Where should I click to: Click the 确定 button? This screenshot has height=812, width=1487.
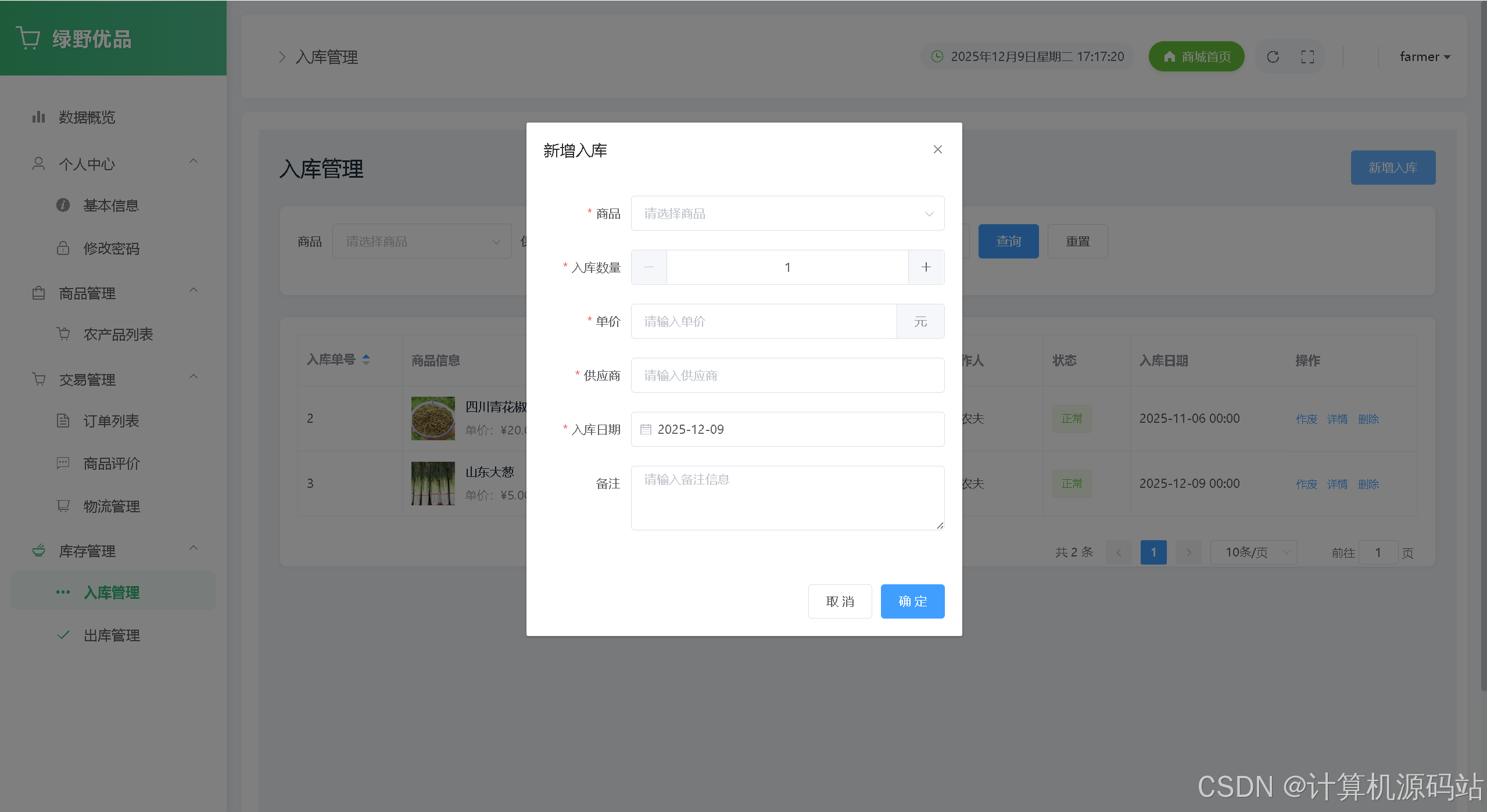coord(912,601)
